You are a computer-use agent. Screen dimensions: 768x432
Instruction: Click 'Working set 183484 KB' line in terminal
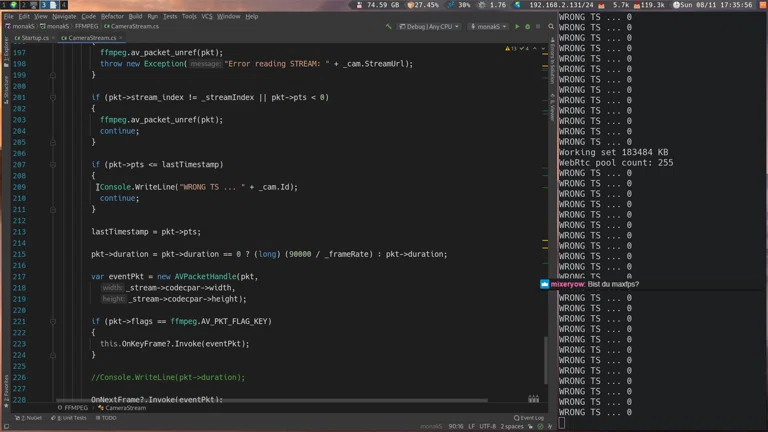614,152
